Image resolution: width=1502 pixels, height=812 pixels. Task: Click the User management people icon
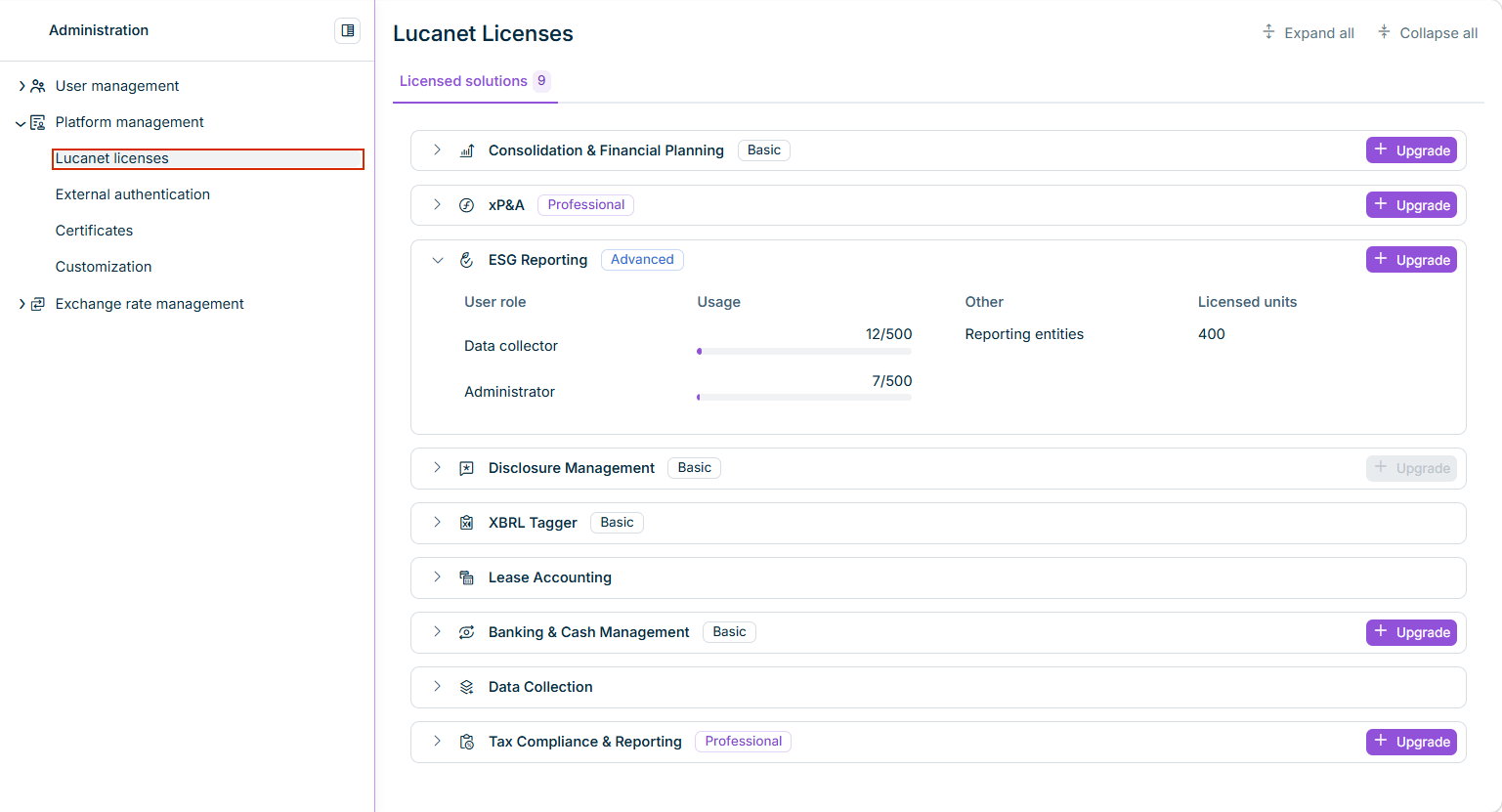38,86
